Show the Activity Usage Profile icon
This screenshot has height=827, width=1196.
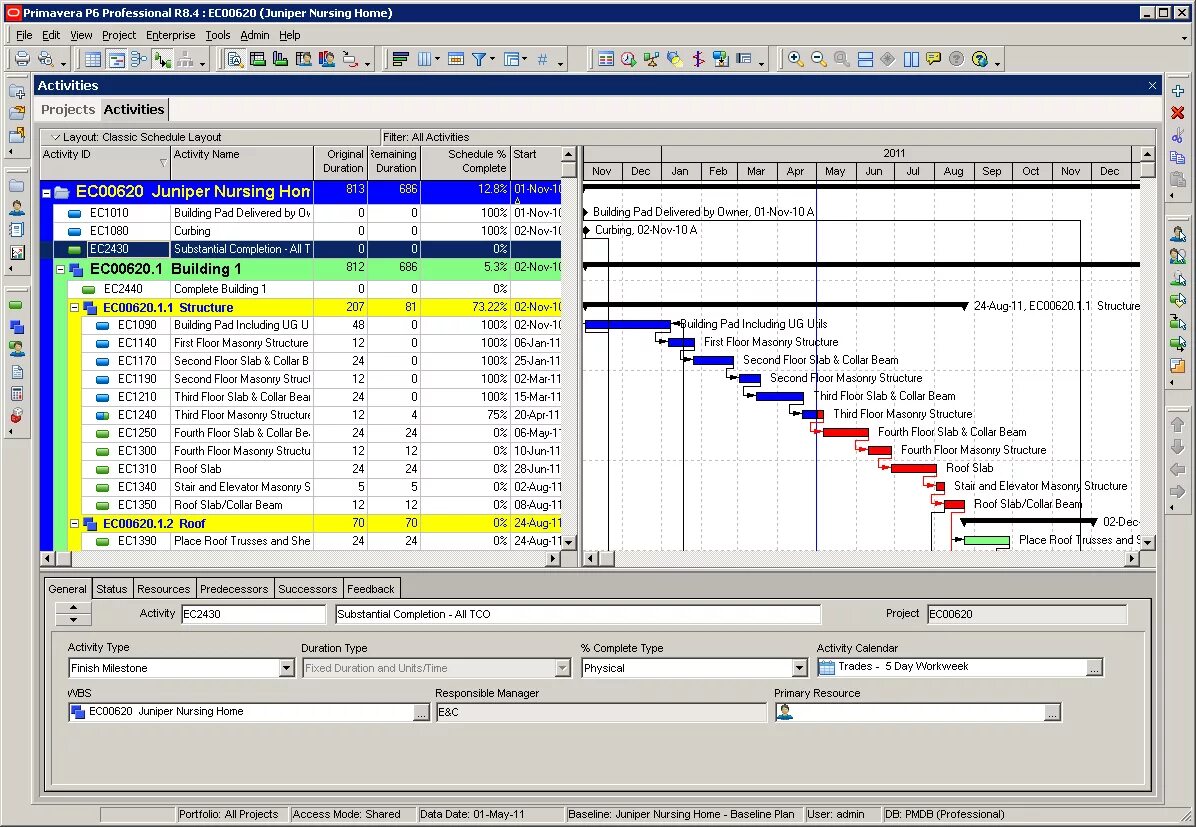point(281,59)
